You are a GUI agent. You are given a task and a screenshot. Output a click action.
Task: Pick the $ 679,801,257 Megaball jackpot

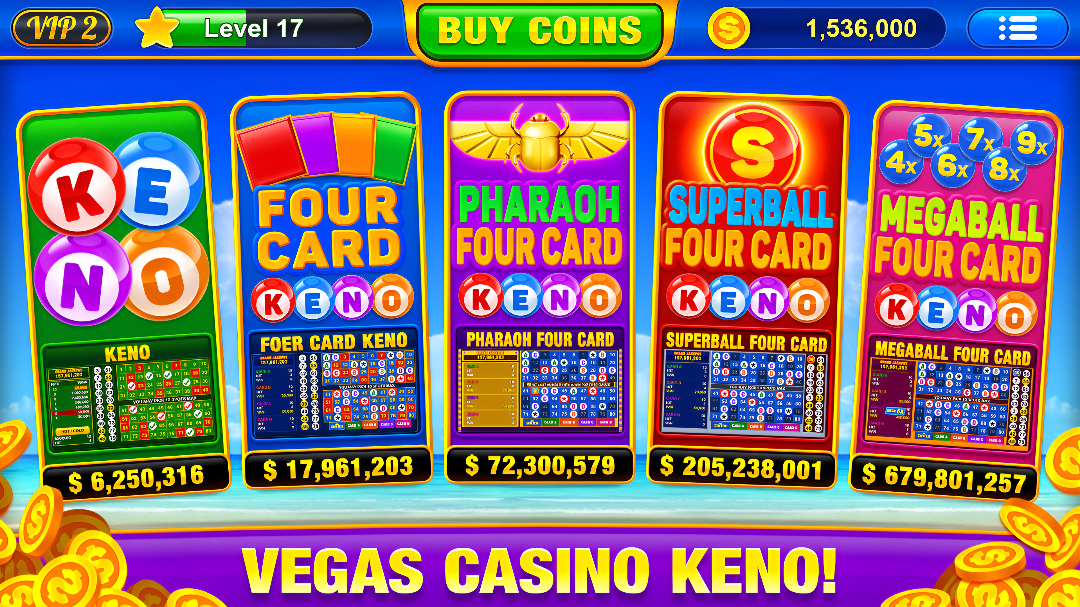tap(944, 477)
